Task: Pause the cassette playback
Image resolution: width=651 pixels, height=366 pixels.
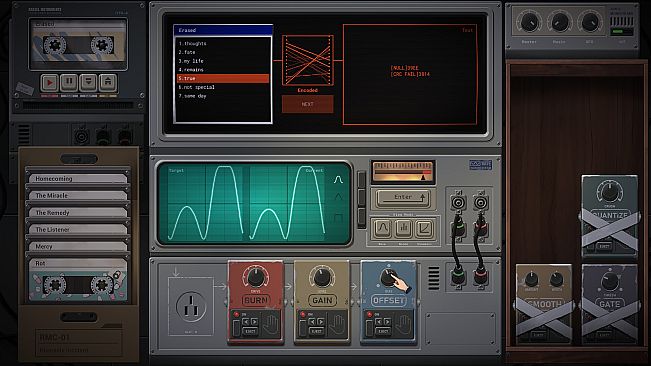Action: [x=69, y=83]
